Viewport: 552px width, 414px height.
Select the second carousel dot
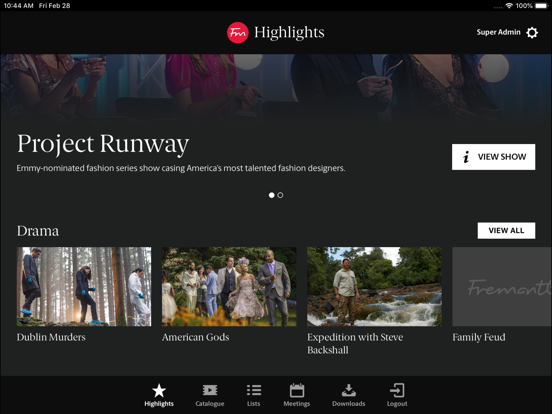280,195
